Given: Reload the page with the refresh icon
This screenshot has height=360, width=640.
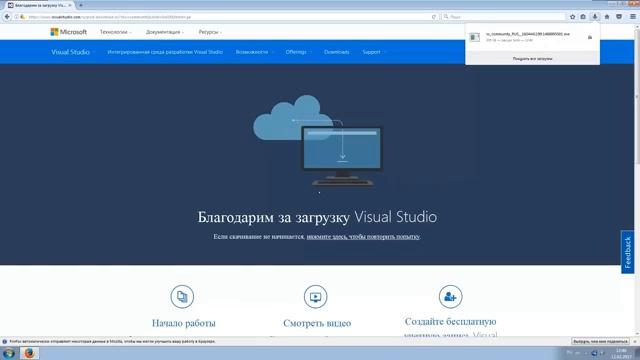Looking at the screenshot, I should click(433, 17).
